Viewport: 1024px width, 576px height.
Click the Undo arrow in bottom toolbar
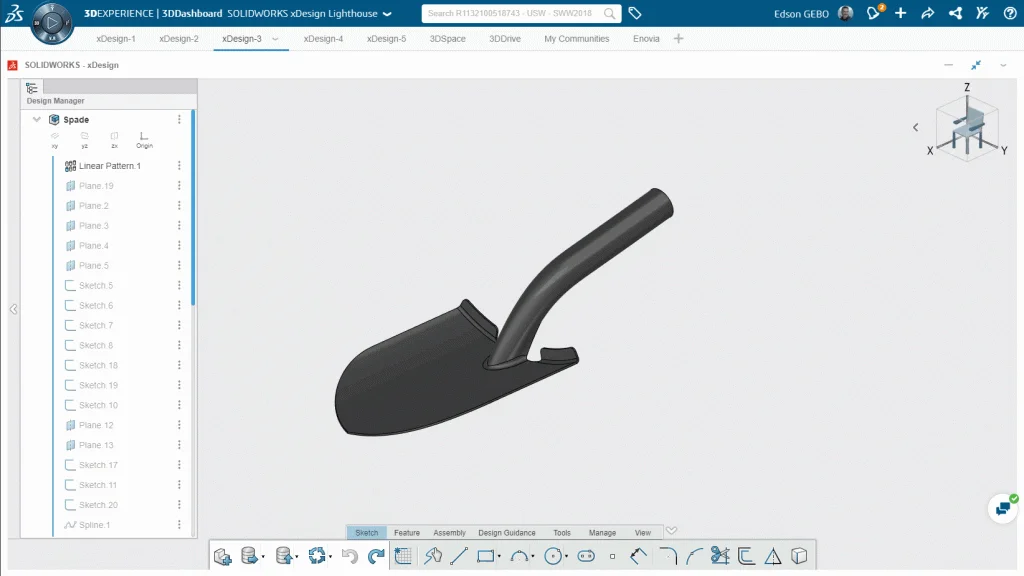click(350, 556)
